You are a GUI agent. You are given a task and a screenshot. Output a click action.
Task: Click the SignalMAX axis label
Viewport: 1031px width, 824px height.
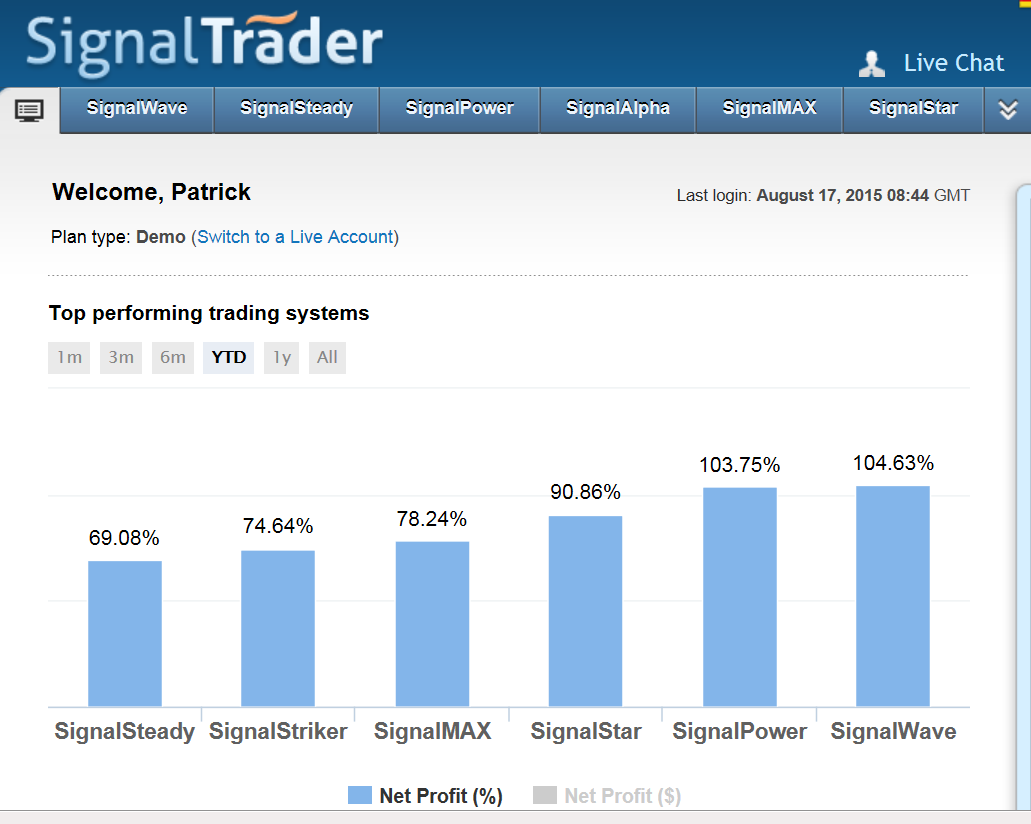(x=433, y=731)
